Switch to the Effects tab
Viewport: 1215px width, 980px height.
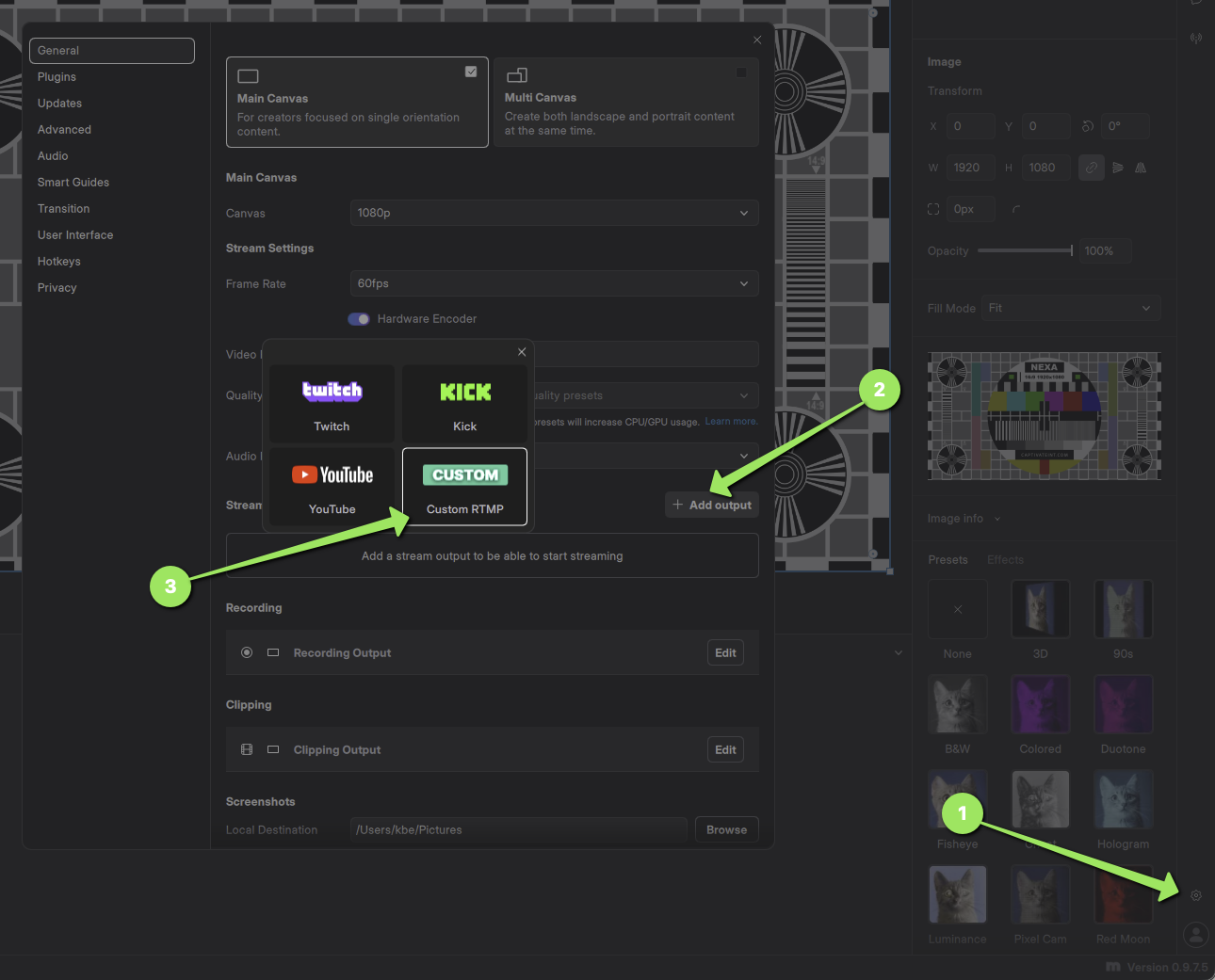pyautogui.click(x=1005, y=559)
